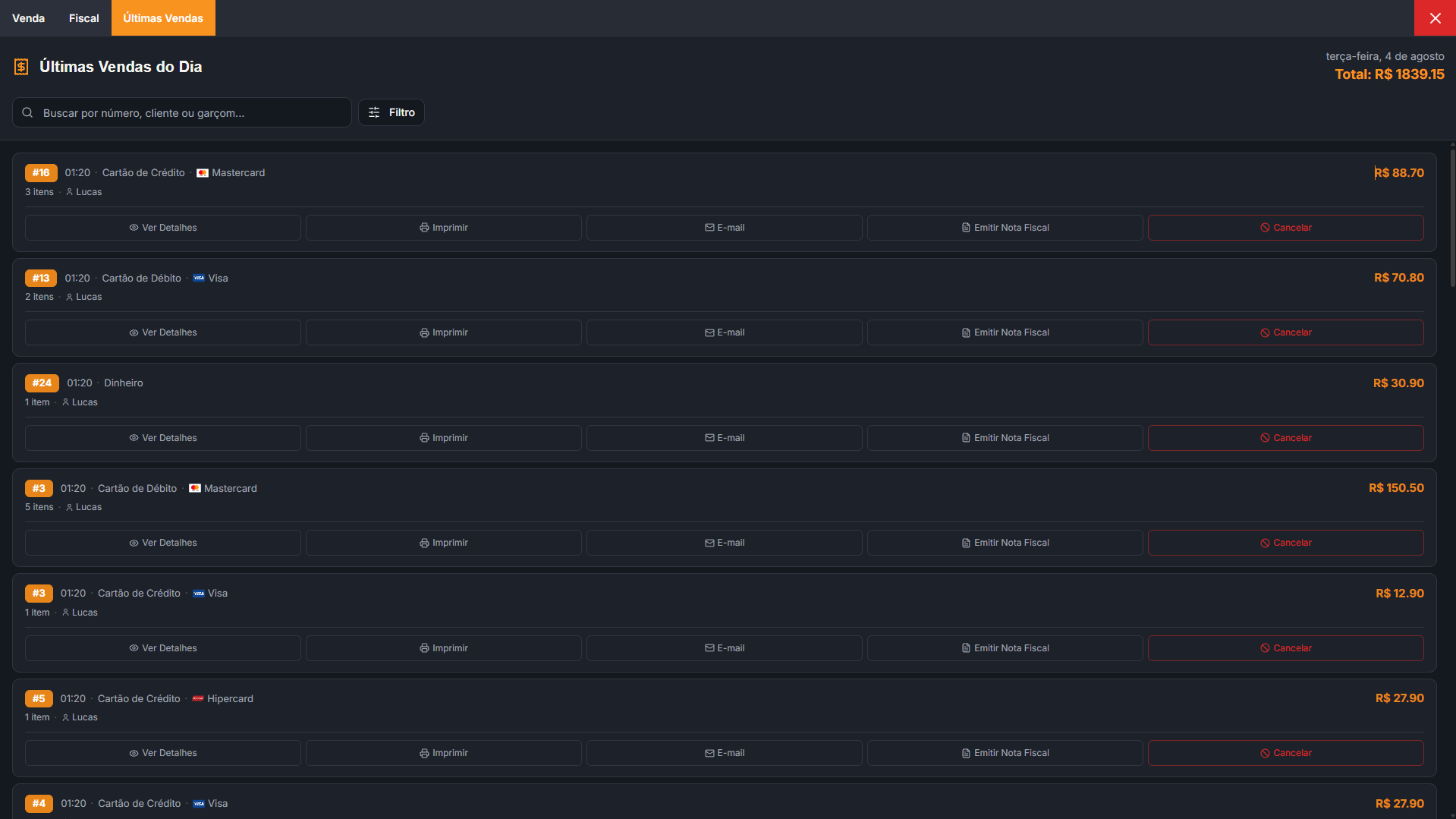
Task: Print the R$ 30.90 cash sale
Action: click(x=444, y=438)
